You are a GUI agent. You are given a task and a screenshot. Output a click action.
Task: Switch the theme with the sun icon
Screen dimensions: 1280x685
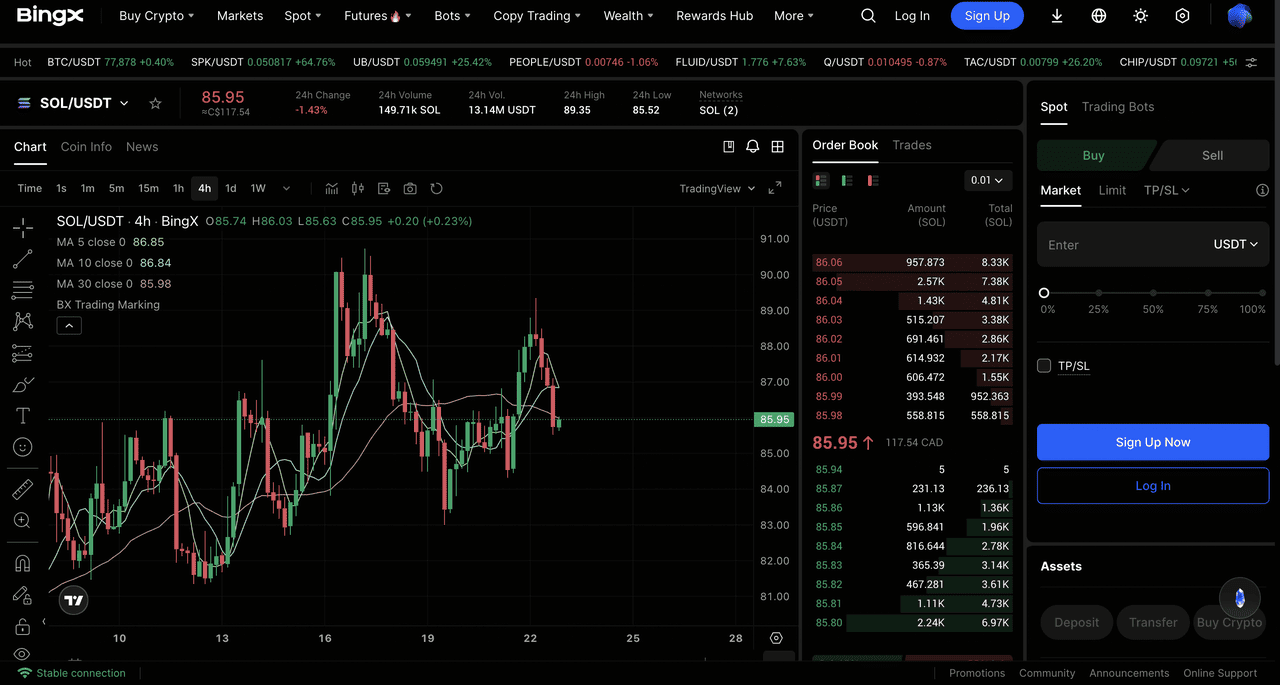1141,16
